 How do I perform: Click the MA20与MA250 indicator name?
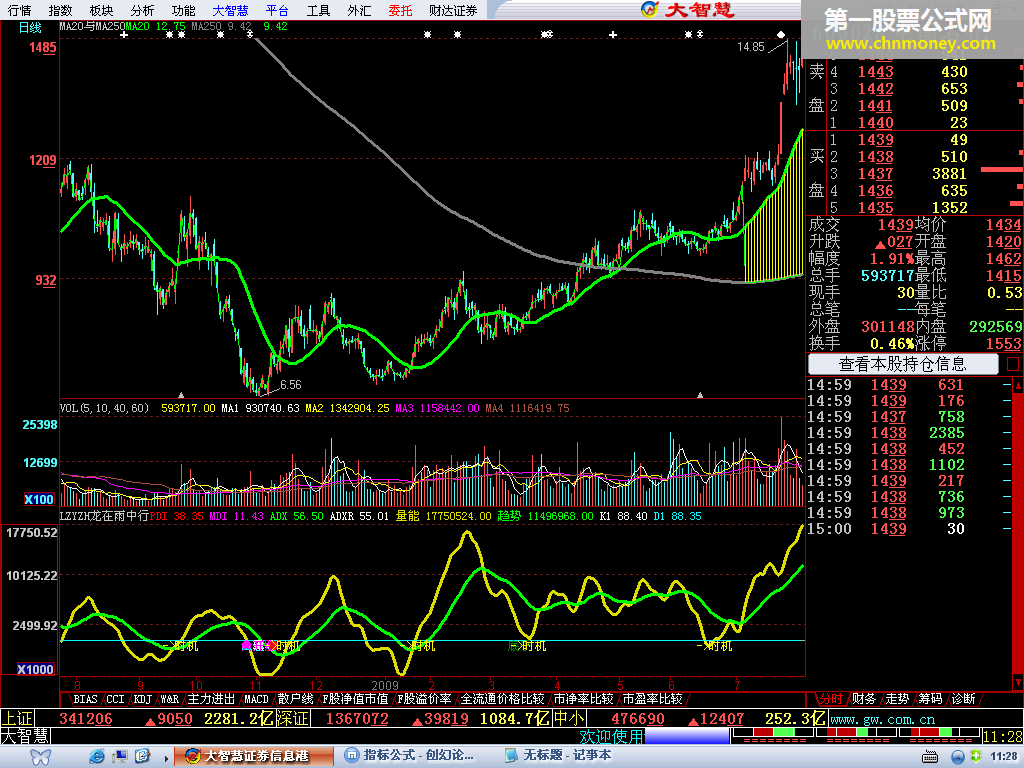coord(92,27)
